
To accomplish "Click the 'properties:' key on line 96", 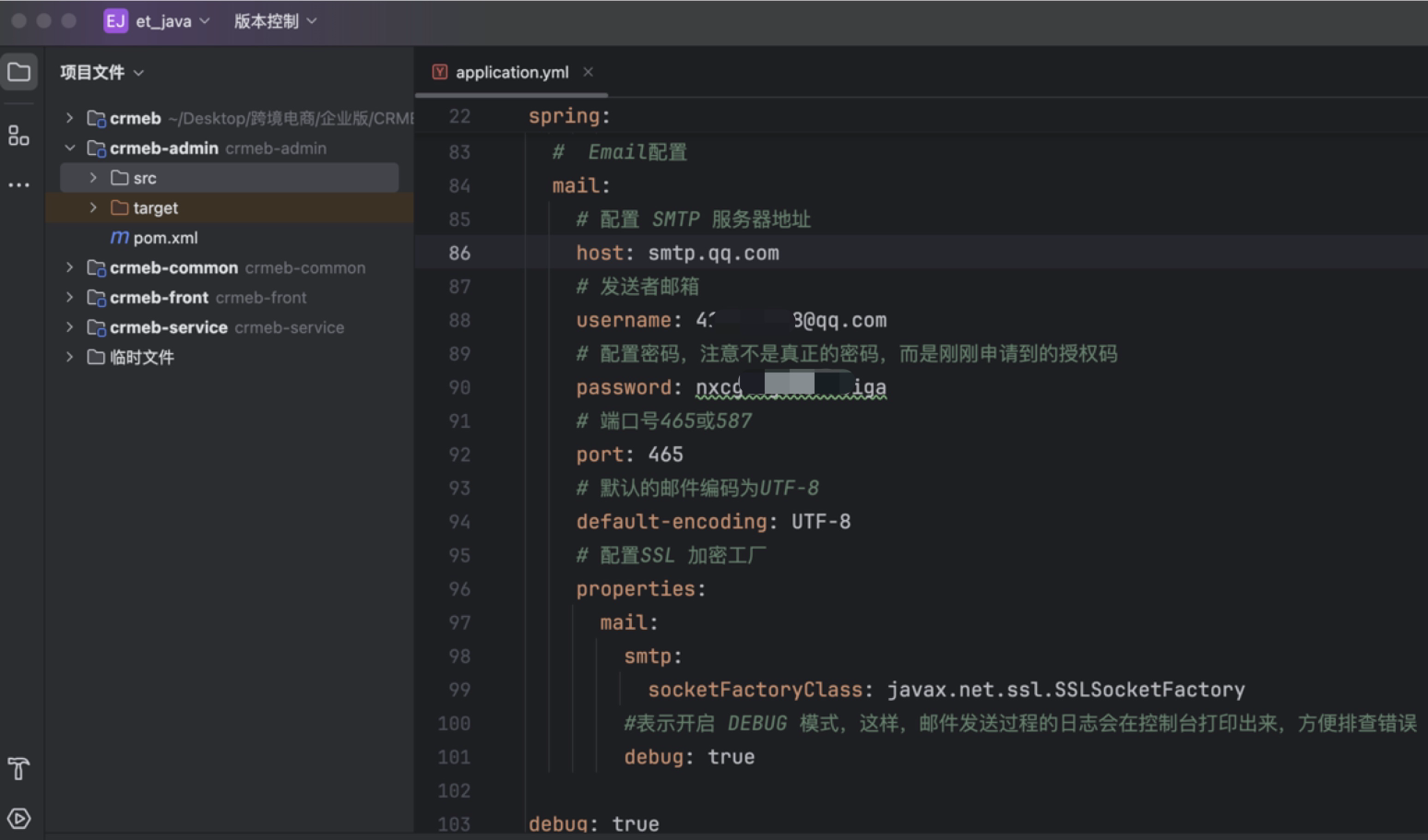I will [x=641, y=589].
